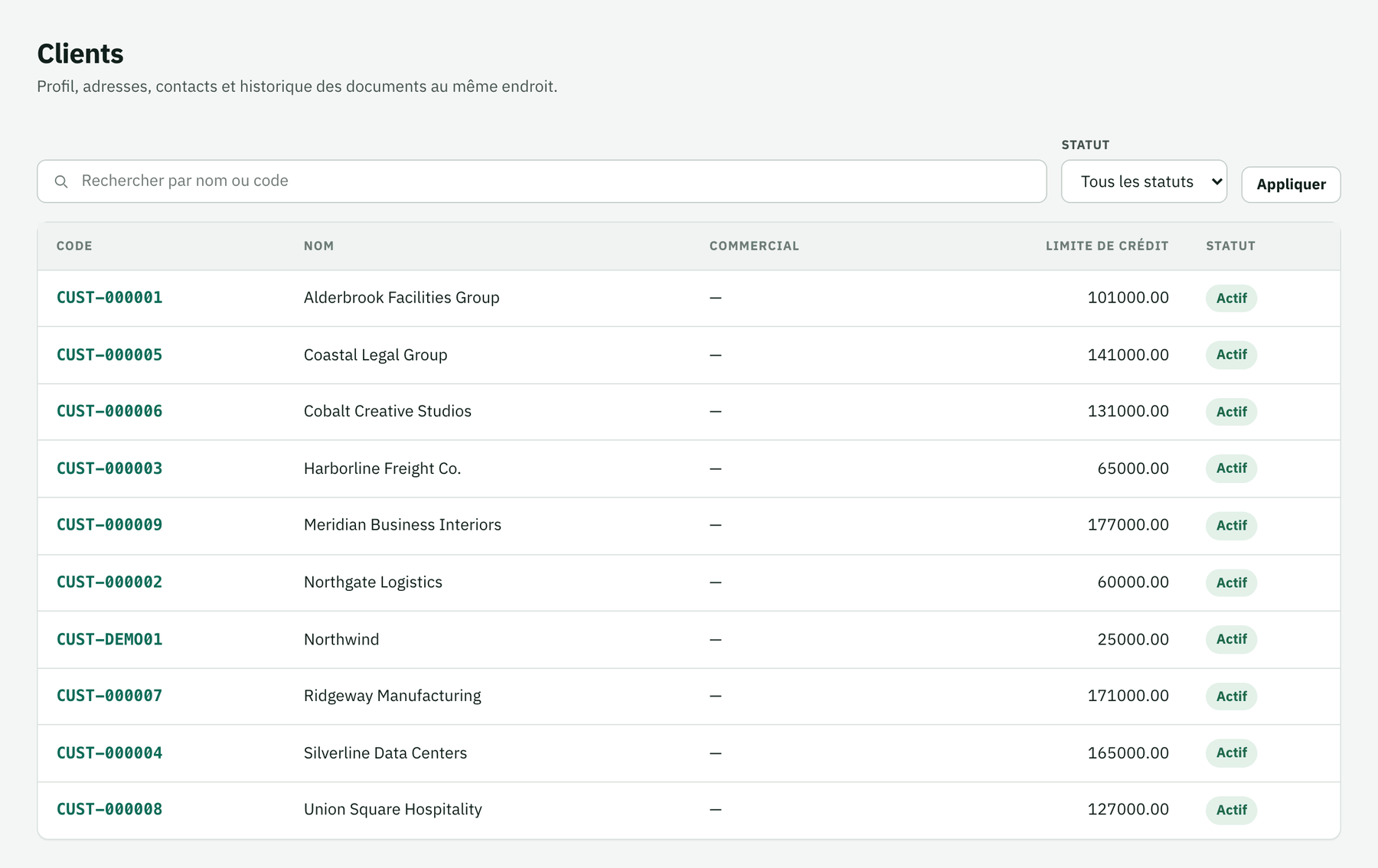Open customer CUST-000007 link
Image resolution: width=1378 pixels, height=868 pixels.
point(109,696)
